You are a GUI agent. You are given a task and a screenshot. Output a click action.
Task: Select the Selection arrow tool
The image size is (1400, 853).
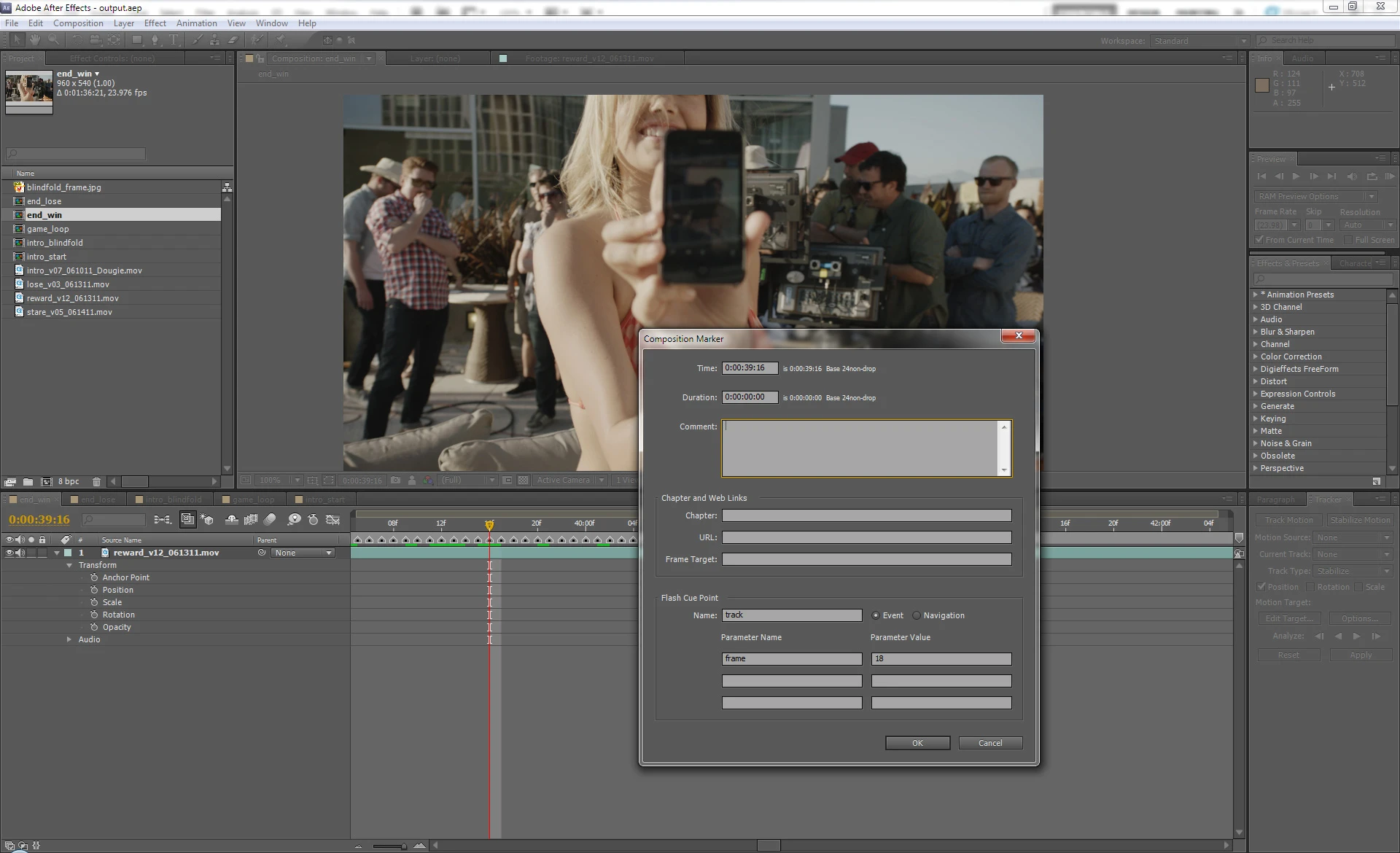point(17,40)
